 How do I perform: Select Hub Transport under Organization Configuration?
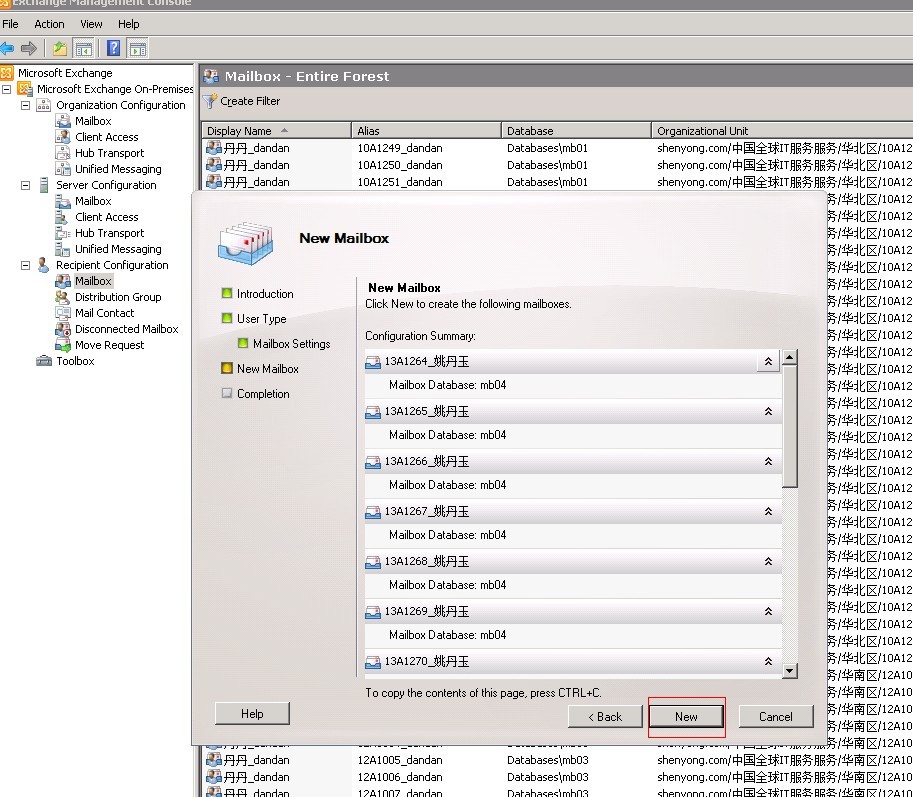(x=109, y=153)
